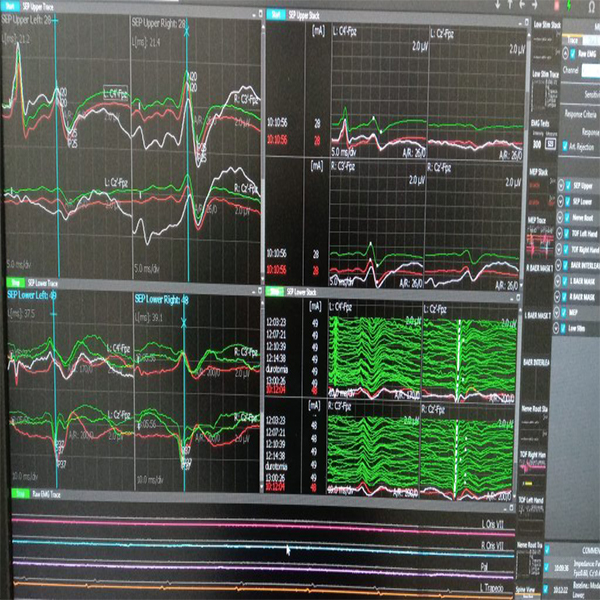
Task: Expand the L BAER MASK settings chevron
Action: (557, 281)
